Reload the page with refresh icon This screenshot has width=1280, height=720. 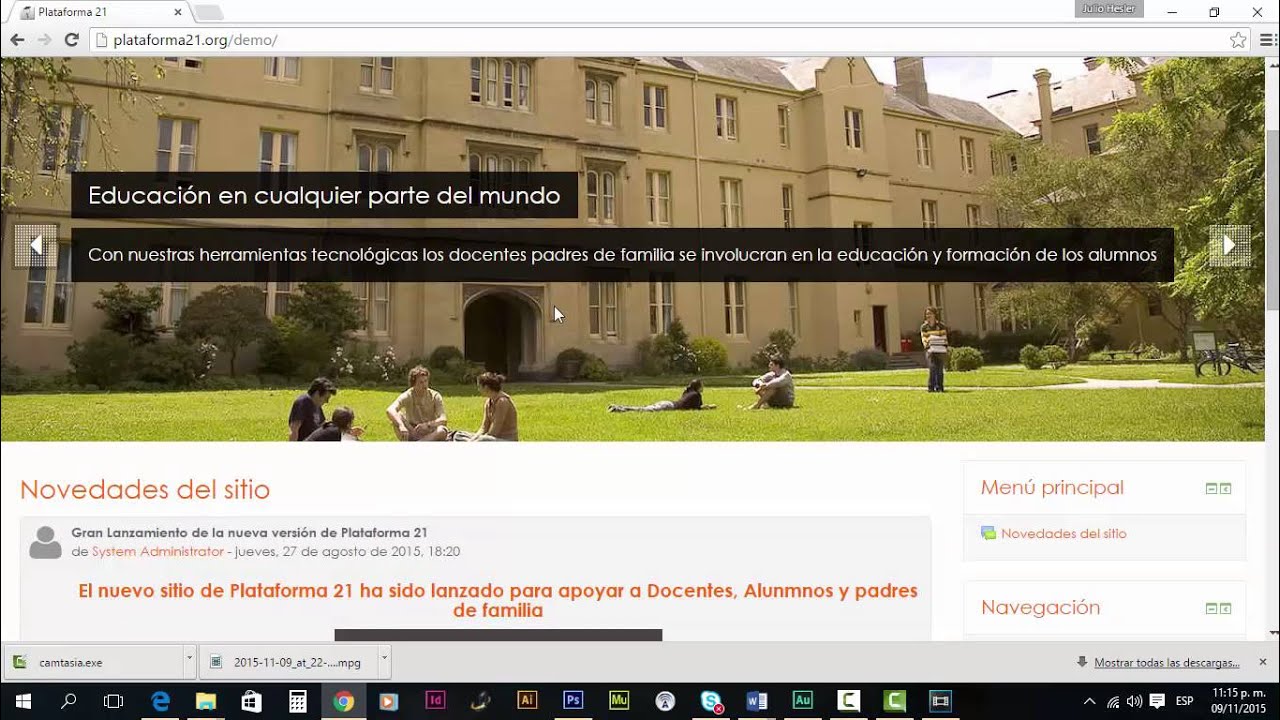[x=71, y=40]
